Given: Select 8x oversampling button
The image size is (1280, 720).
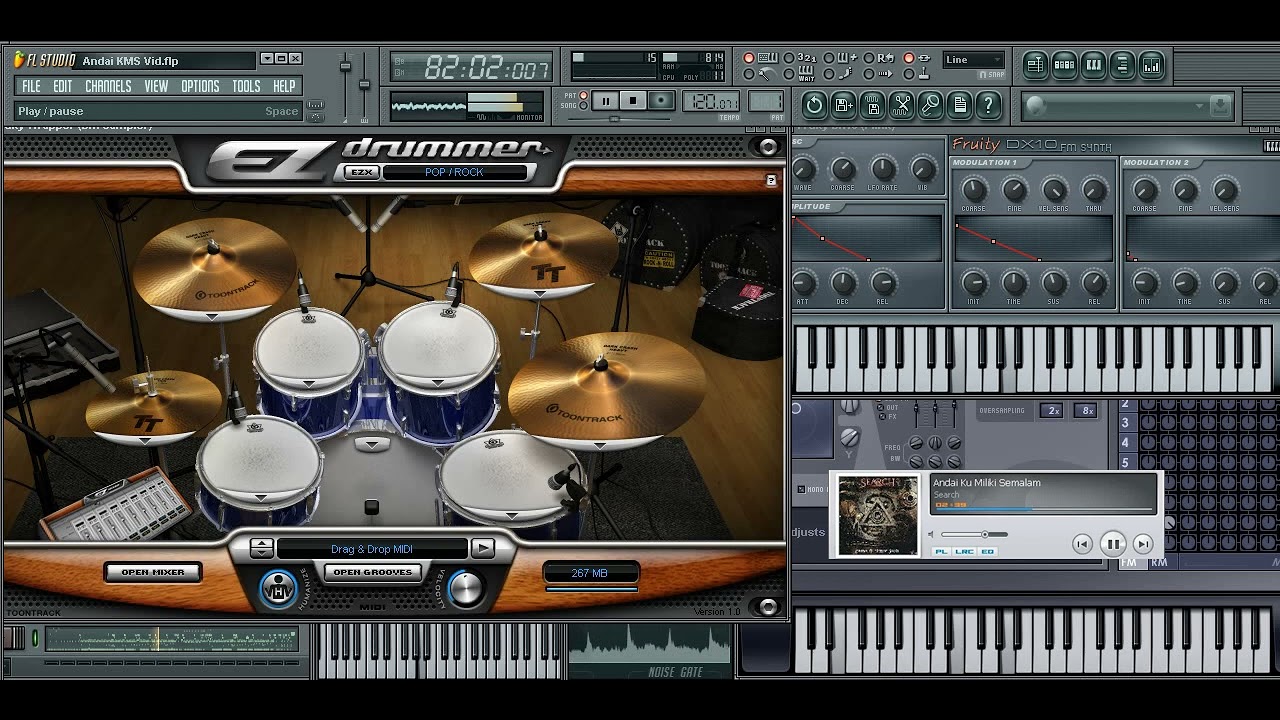Looking at the screenshot, I should [x=1086, y=411].
